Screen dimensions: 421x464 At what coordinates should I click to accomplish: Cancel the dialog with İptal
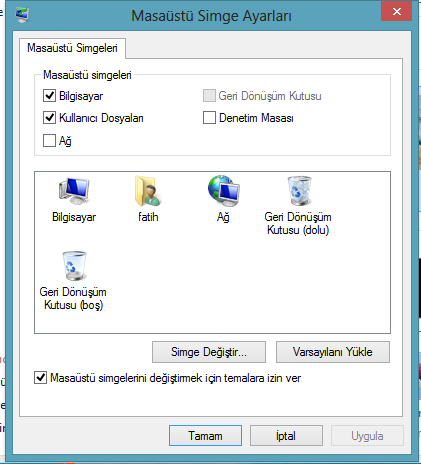tap(286, 436)
